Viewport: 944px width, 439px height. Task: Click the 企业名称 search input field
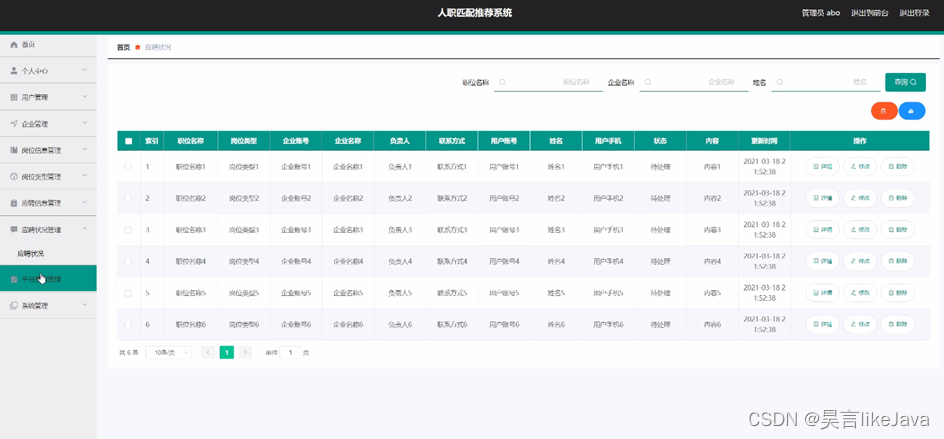(694, 82)
